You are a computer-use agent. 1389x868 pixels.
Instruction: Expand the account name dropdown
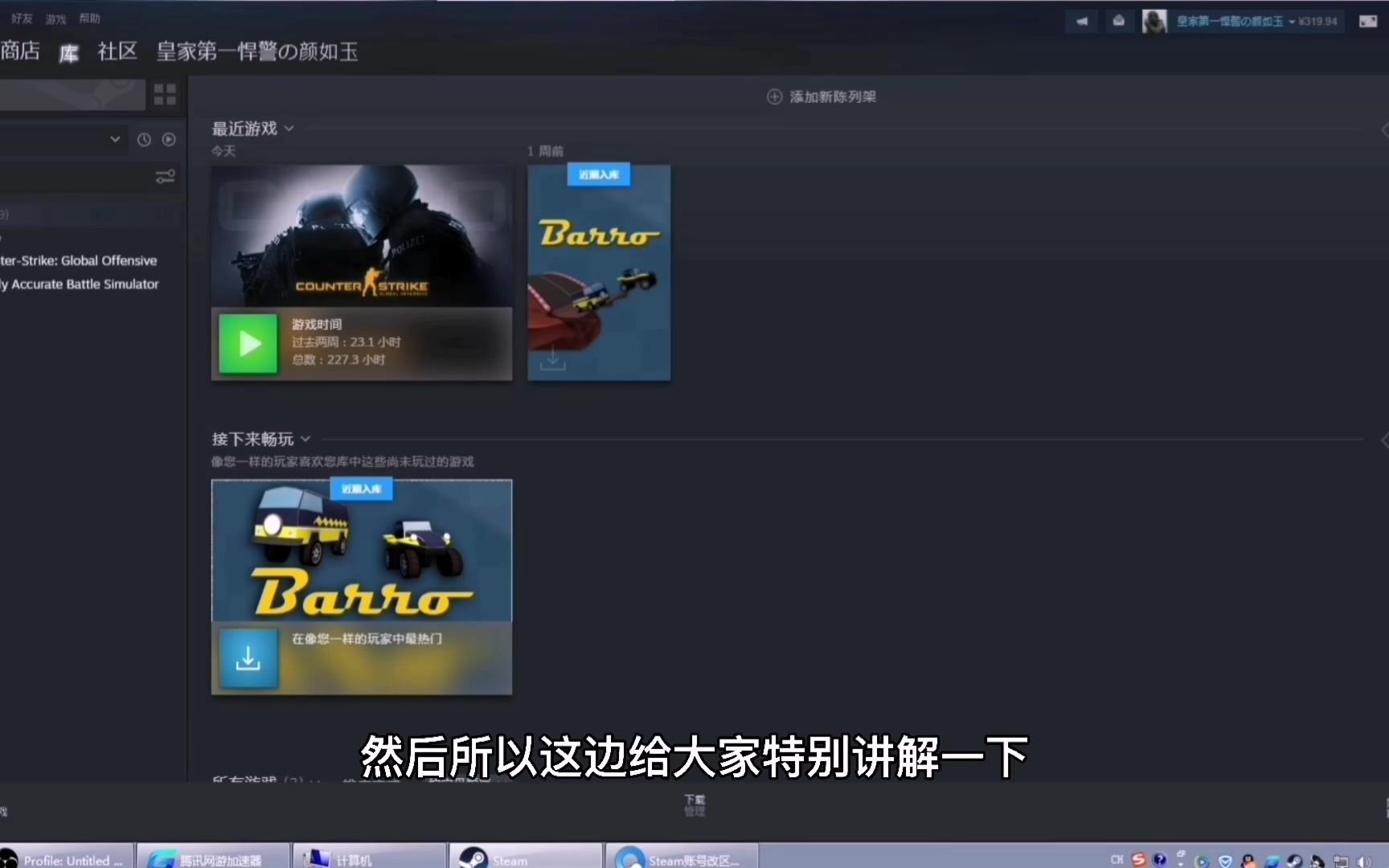click(x=1234, y=22)
